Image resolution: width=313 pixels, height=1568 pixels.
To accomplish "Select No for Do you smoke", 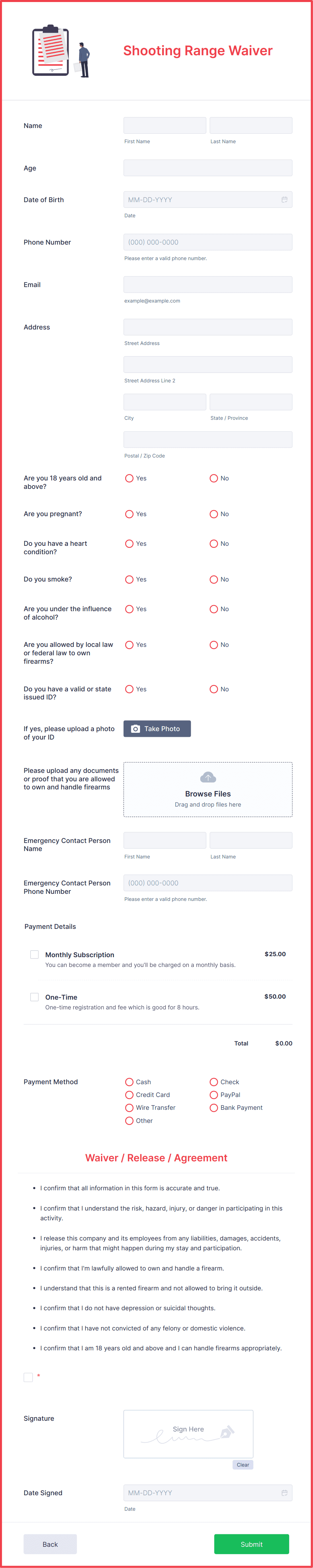I will (x=214, y=579).
